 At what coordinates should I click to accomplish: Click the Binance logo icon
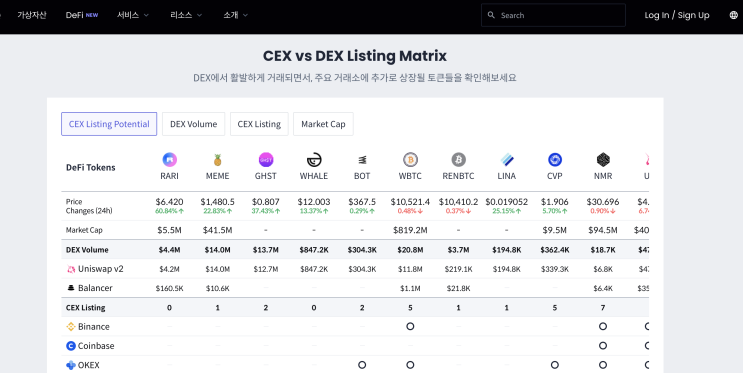pos(71,327)
